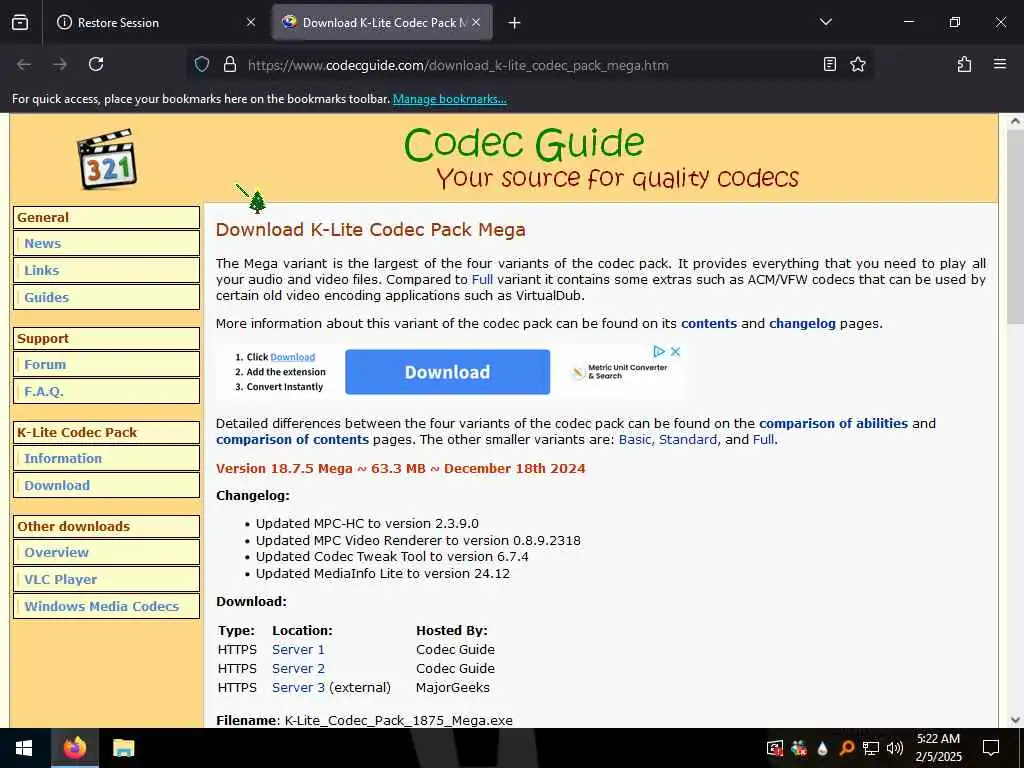Click the Firefox View icon
The image size is (1024, 768).
[20, 22]
